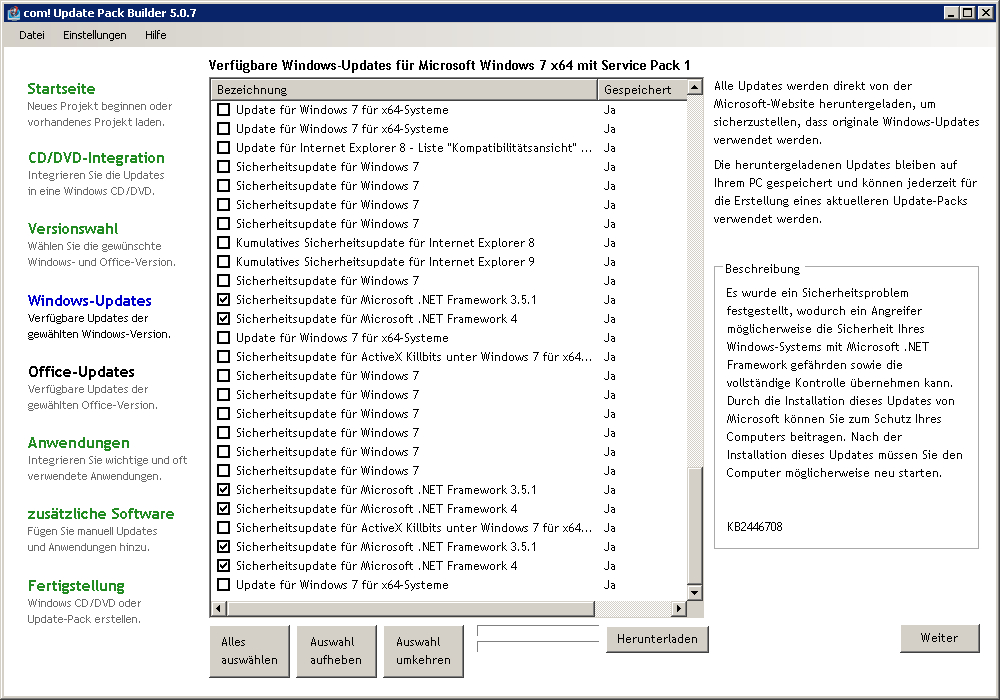Click the vertical scrollbar thumb of update list
This screenshot has height=700, width=1000.
coord(695,525)
